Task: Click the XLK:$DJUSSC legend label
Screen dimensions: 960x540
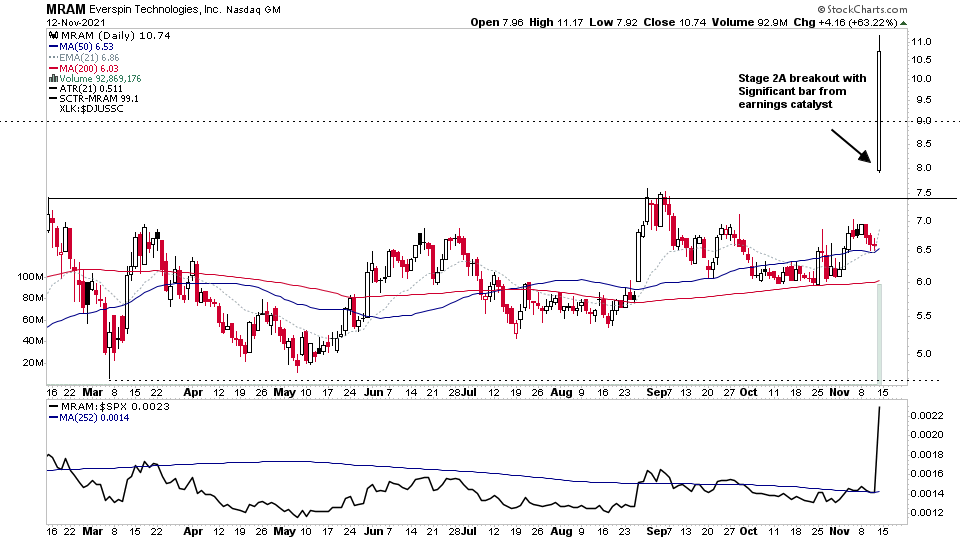Action: coord(91,108)
